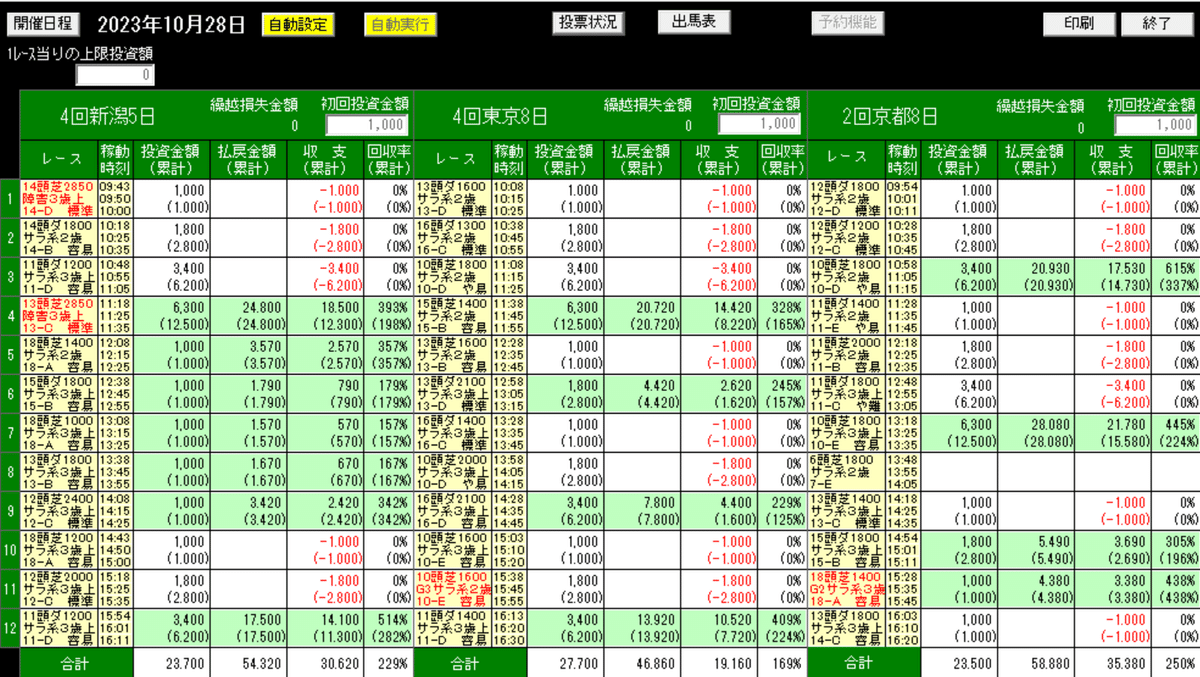The width and height of the screenshot is (1200, 677).
Task: Select the 2回京都8日 venue header
Action: coord(891,116)
